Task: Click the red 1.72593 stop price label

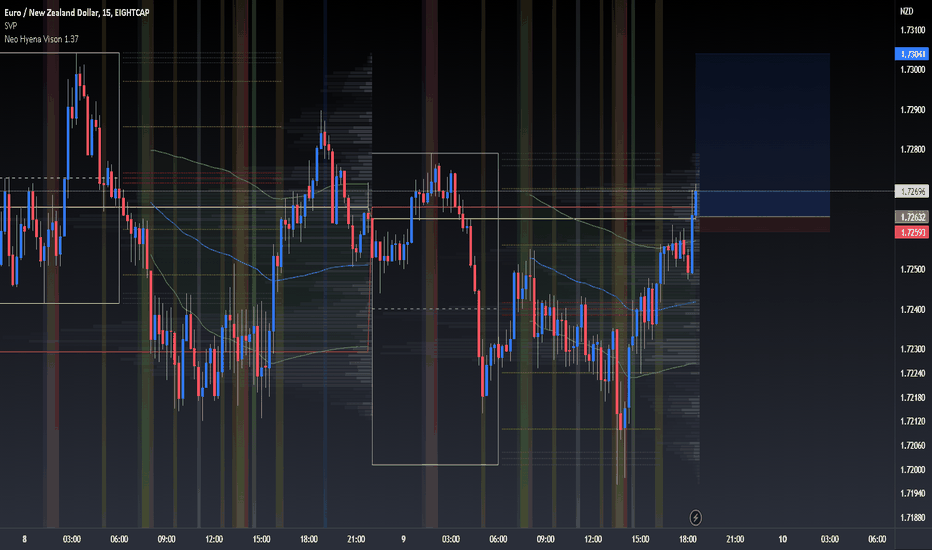Action: click(x=912, y=232)
